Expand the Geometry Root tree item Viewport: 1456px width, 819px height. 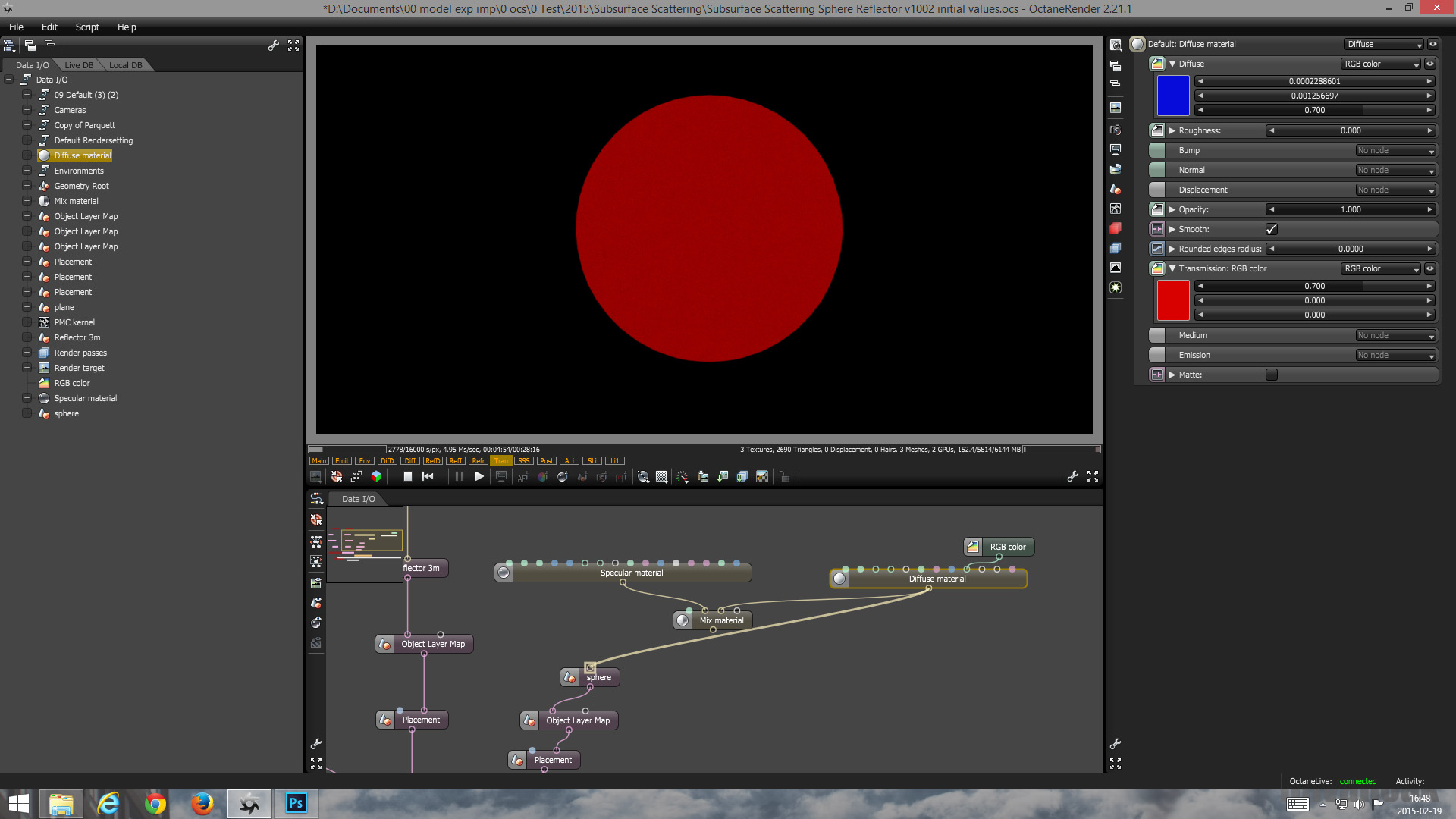tap(27, 186)
